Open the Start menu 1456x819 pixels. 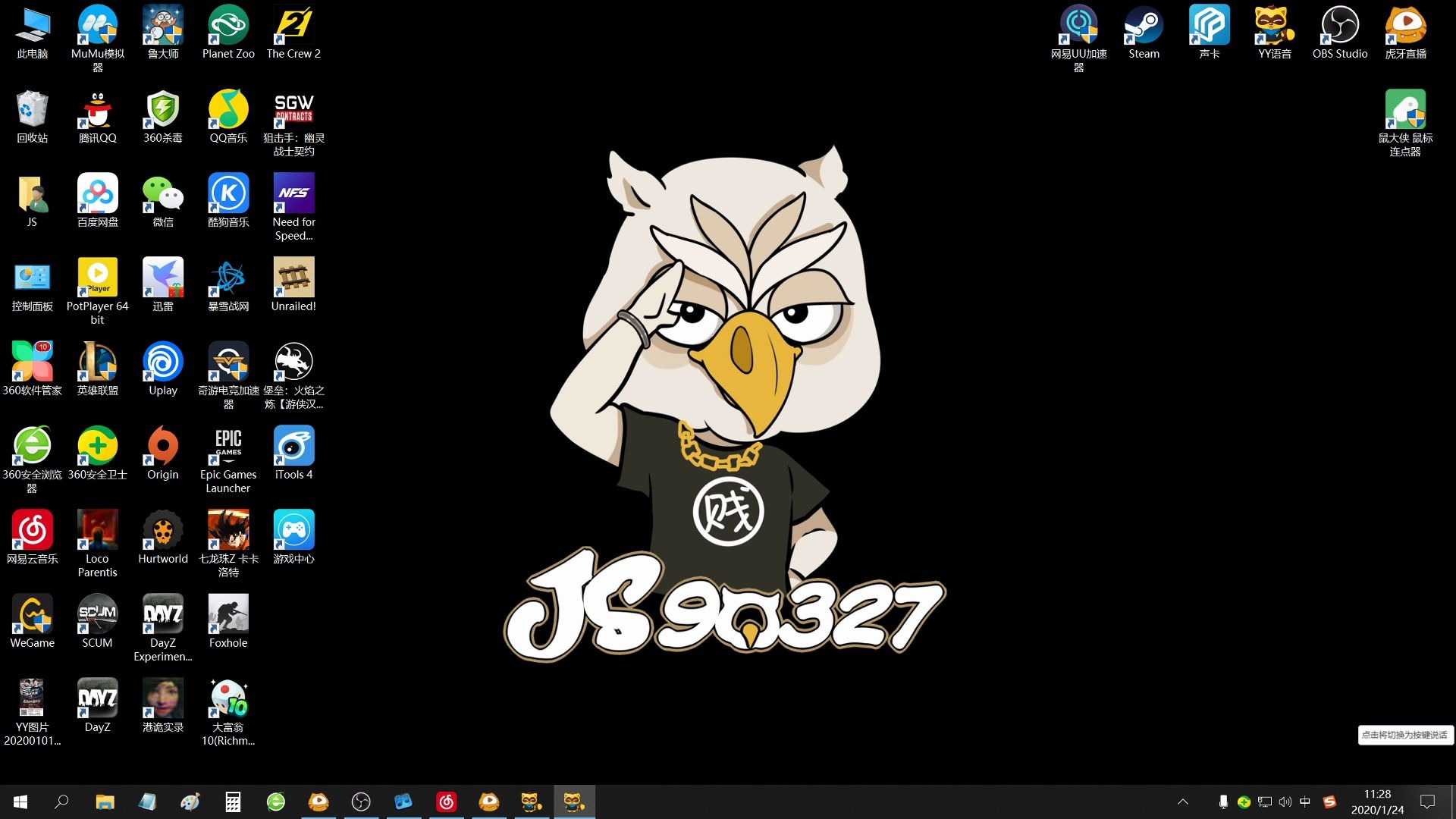click(18, 802)
